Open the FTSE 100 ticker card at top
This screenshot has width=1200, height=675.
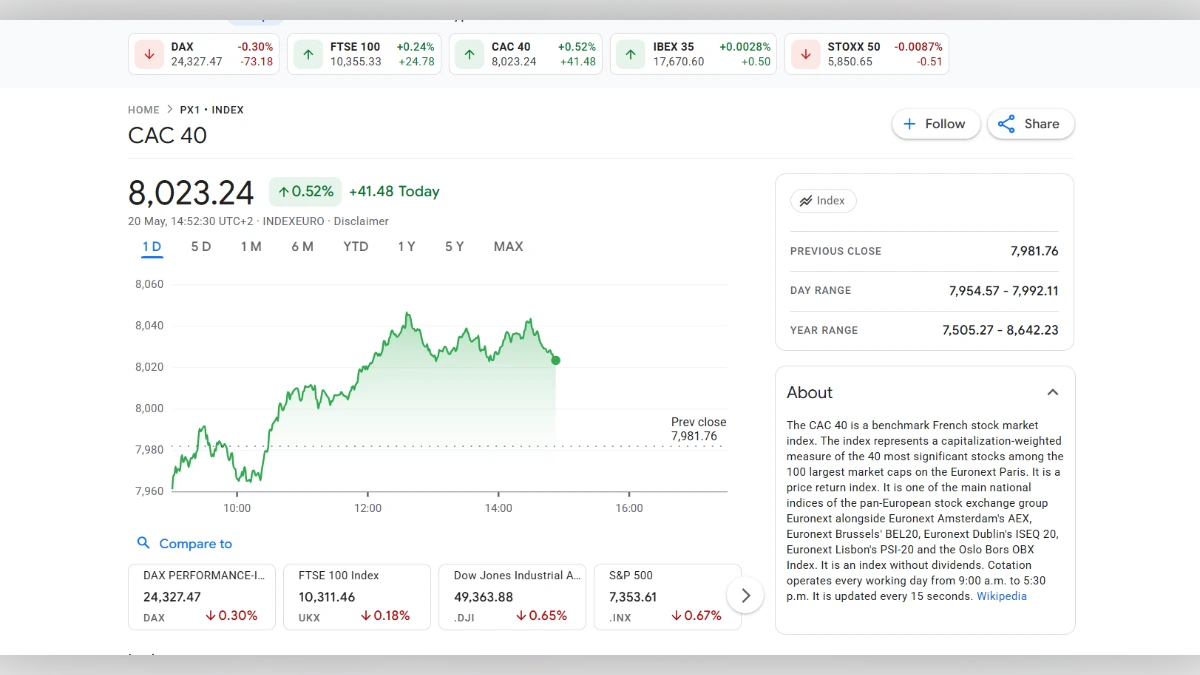[364, 54]
